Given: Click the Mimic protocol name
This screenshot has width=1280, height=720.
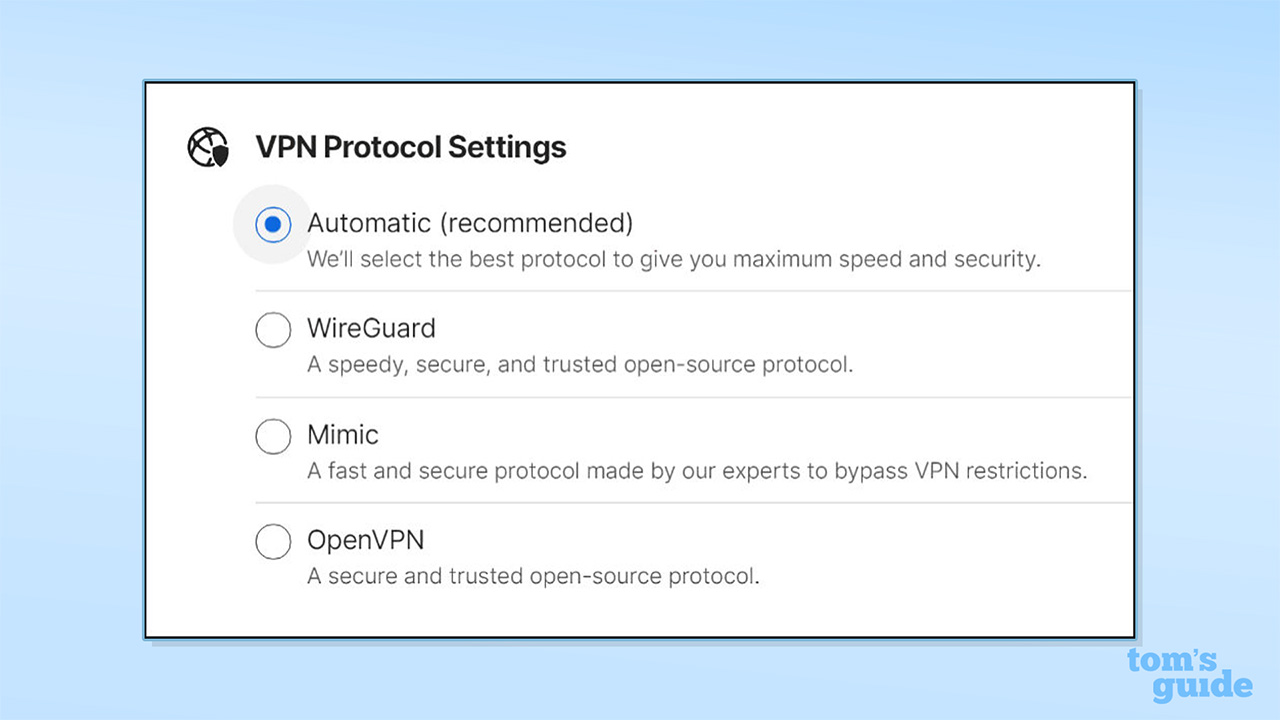Looking at the screenshot, I should pos(343,435).
